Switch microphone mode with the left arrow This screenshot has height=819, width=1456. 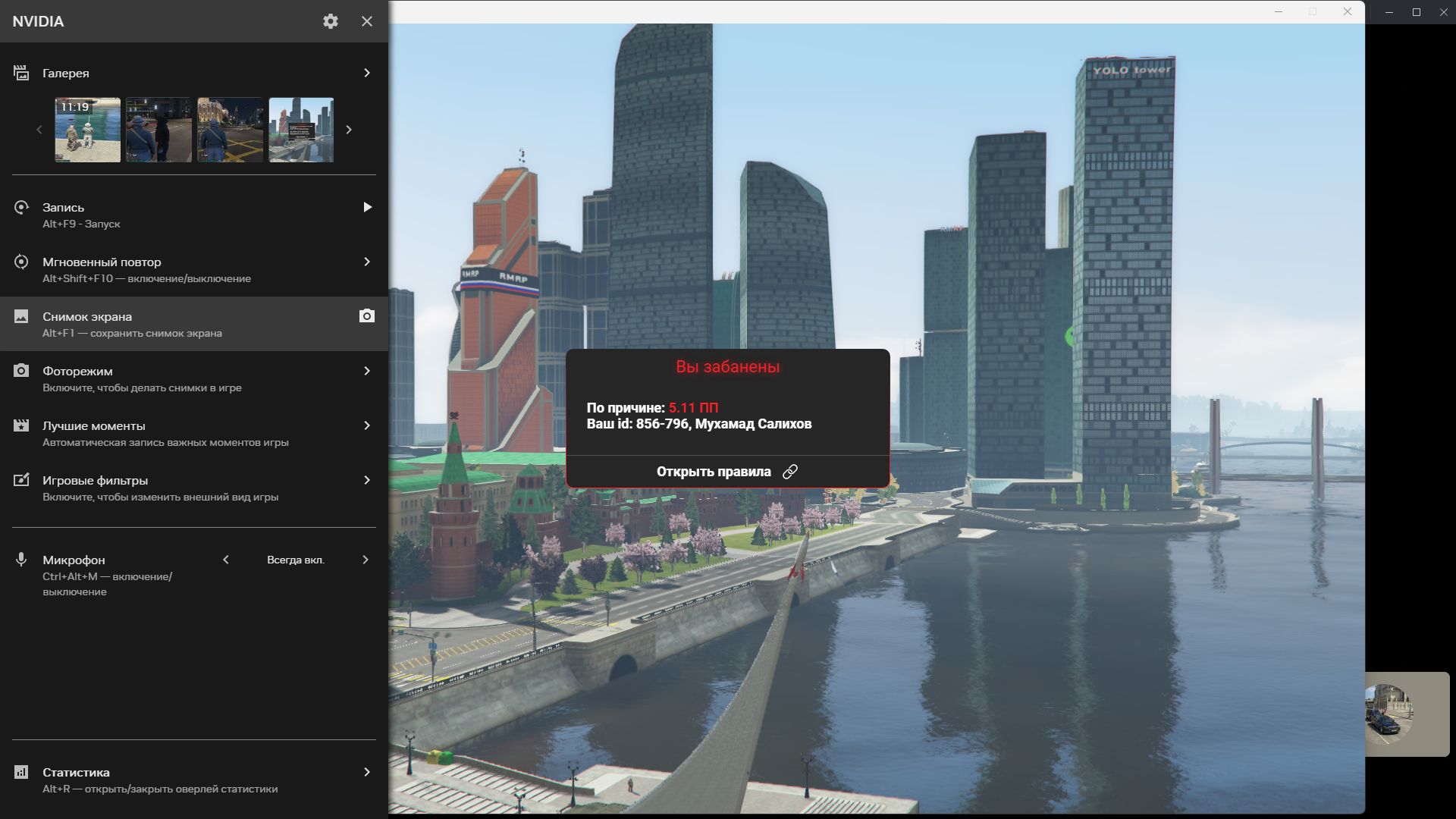(226, 560)
